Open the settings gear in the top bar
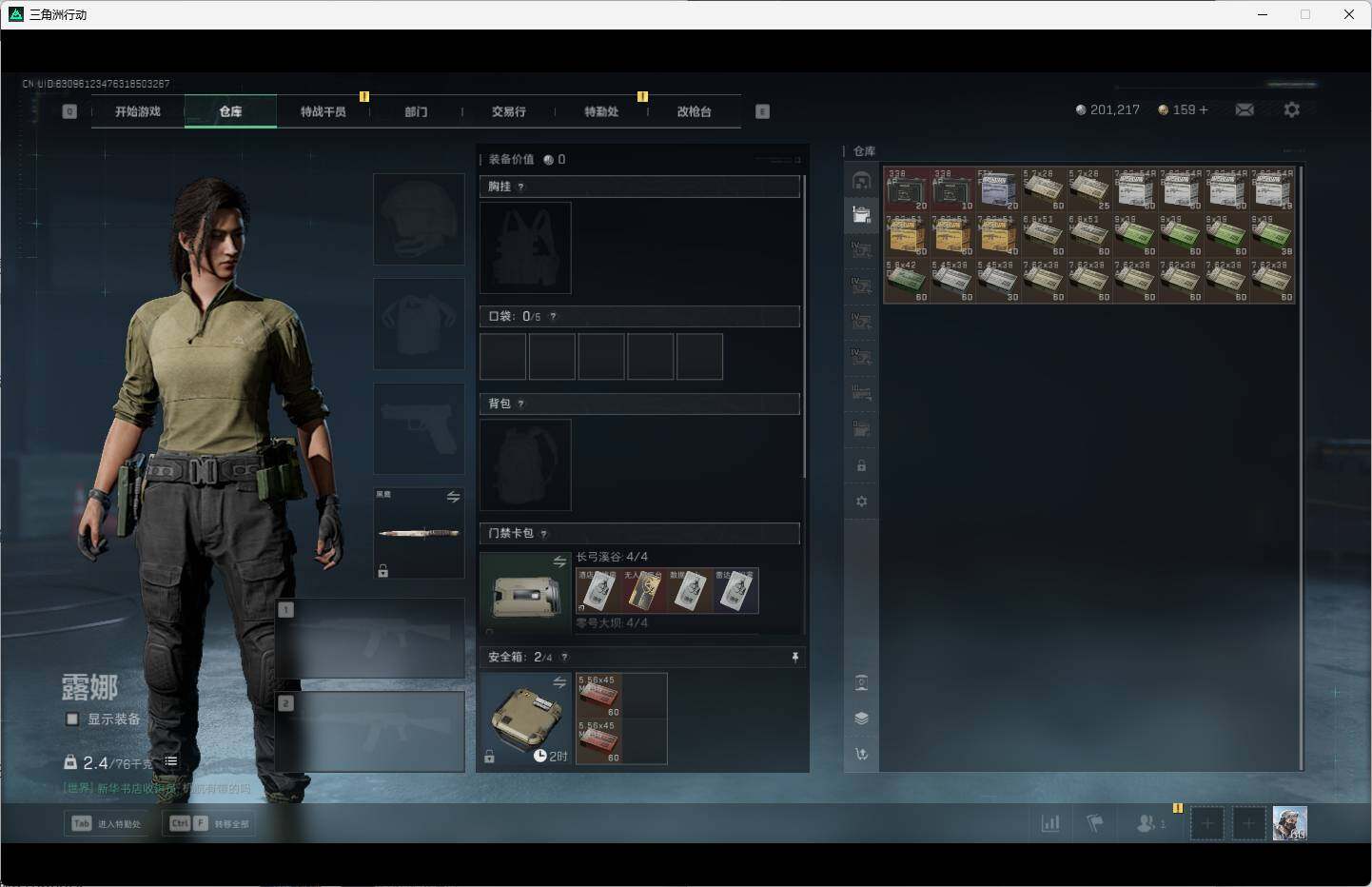 (x=1291, y=109)
